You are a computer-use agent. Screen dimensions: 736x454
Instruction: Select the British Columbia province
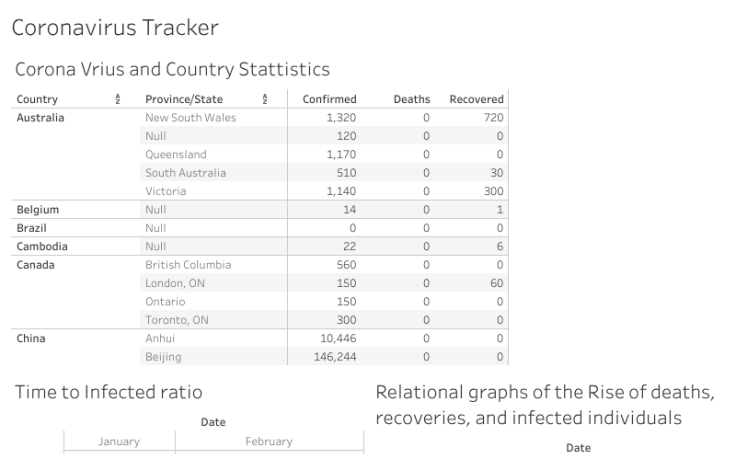click(188, 265)
